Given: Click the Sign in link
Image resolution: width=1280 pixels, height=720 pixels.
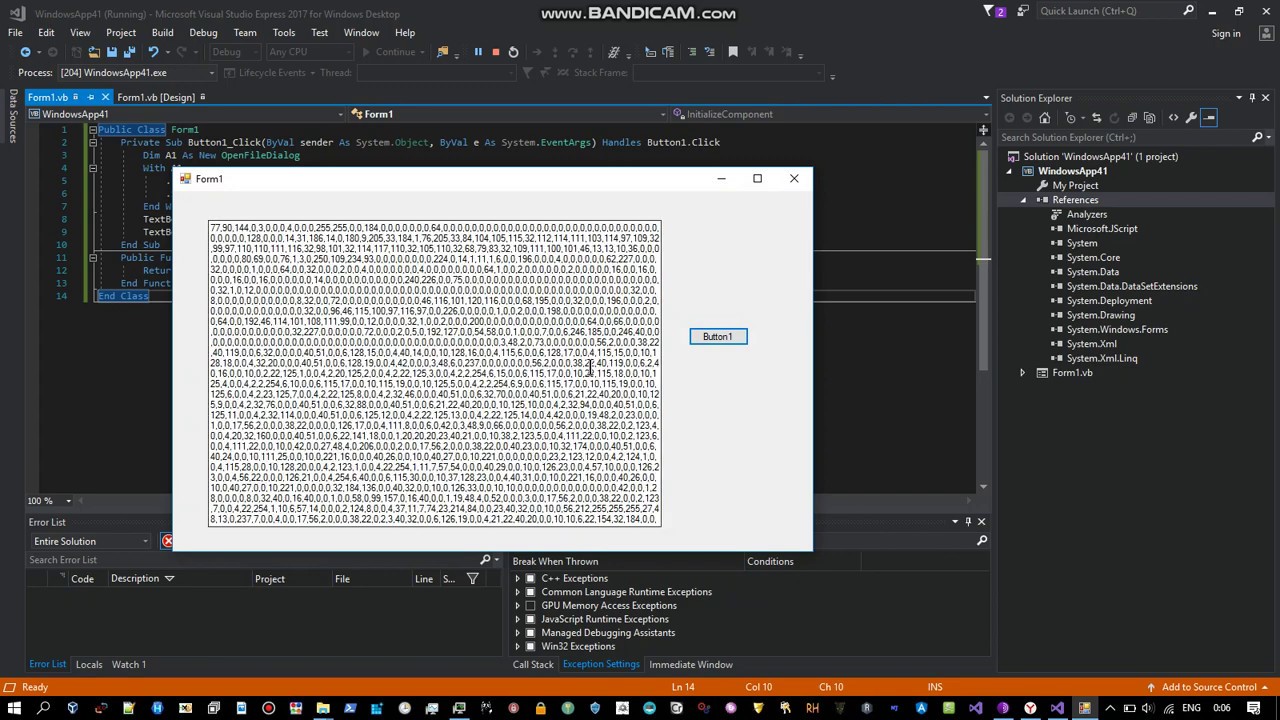Looking at the screenshot, I should point(1226,34).
